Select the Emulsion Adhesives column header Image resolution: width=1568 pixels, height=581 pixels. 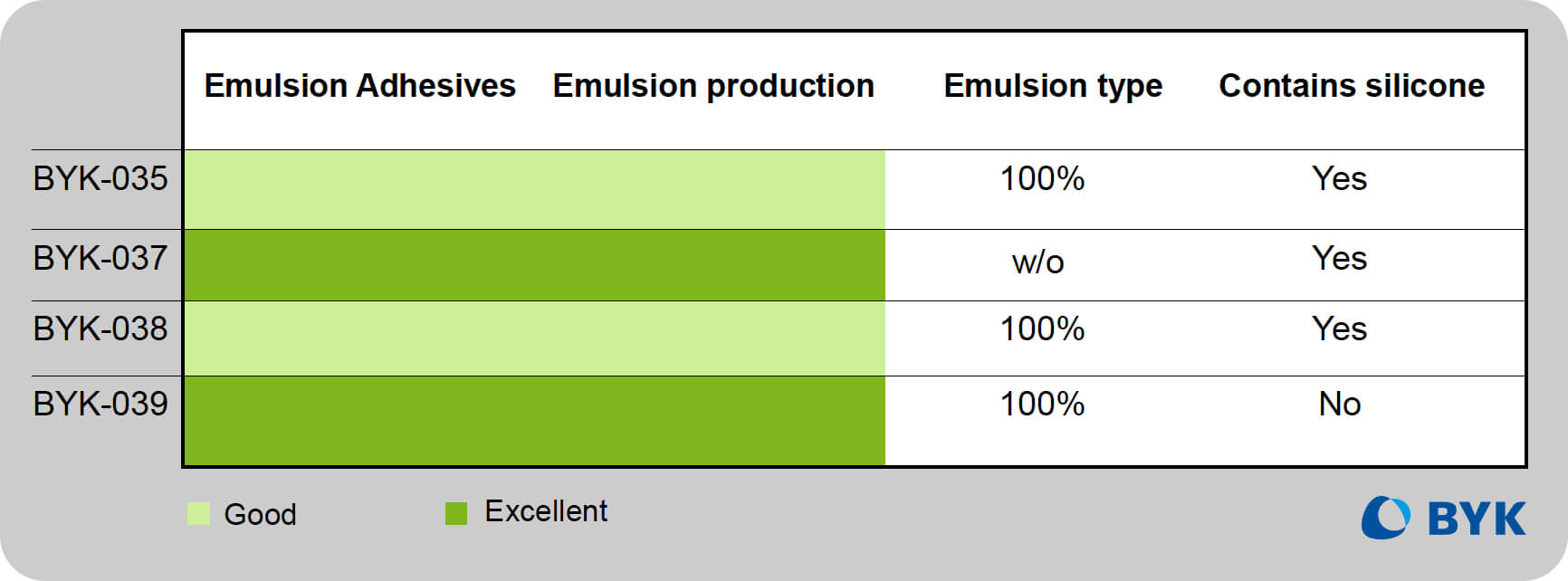tap(359, 86)
